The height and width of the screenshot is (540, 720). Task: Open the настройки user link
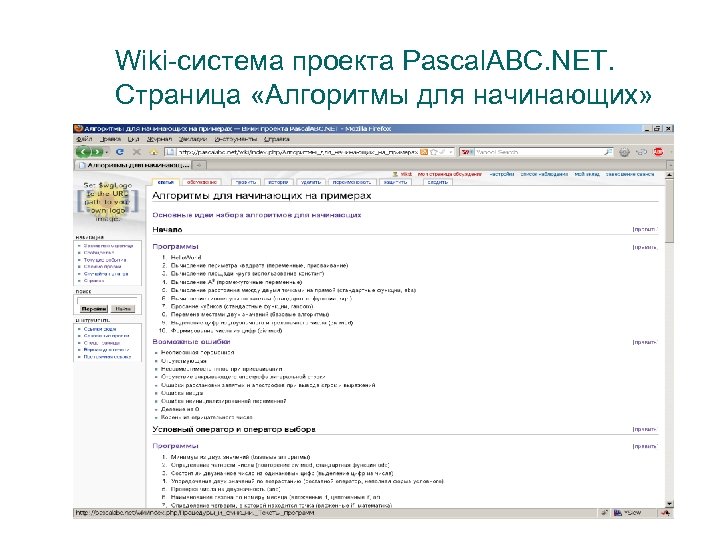501,174
